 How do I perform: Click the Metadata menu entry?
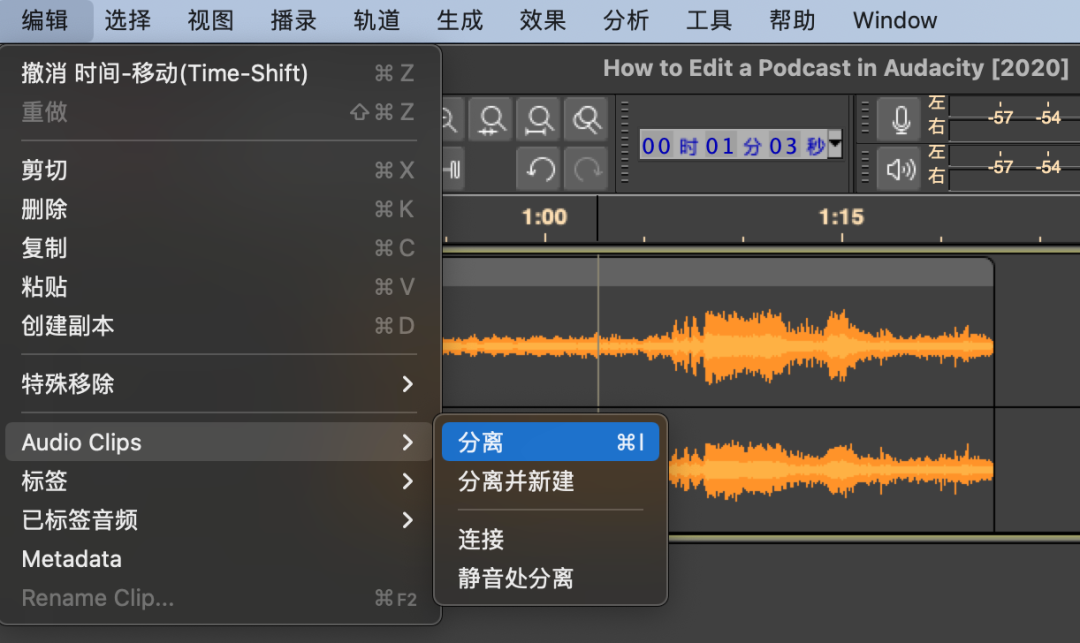click(72, 559)
